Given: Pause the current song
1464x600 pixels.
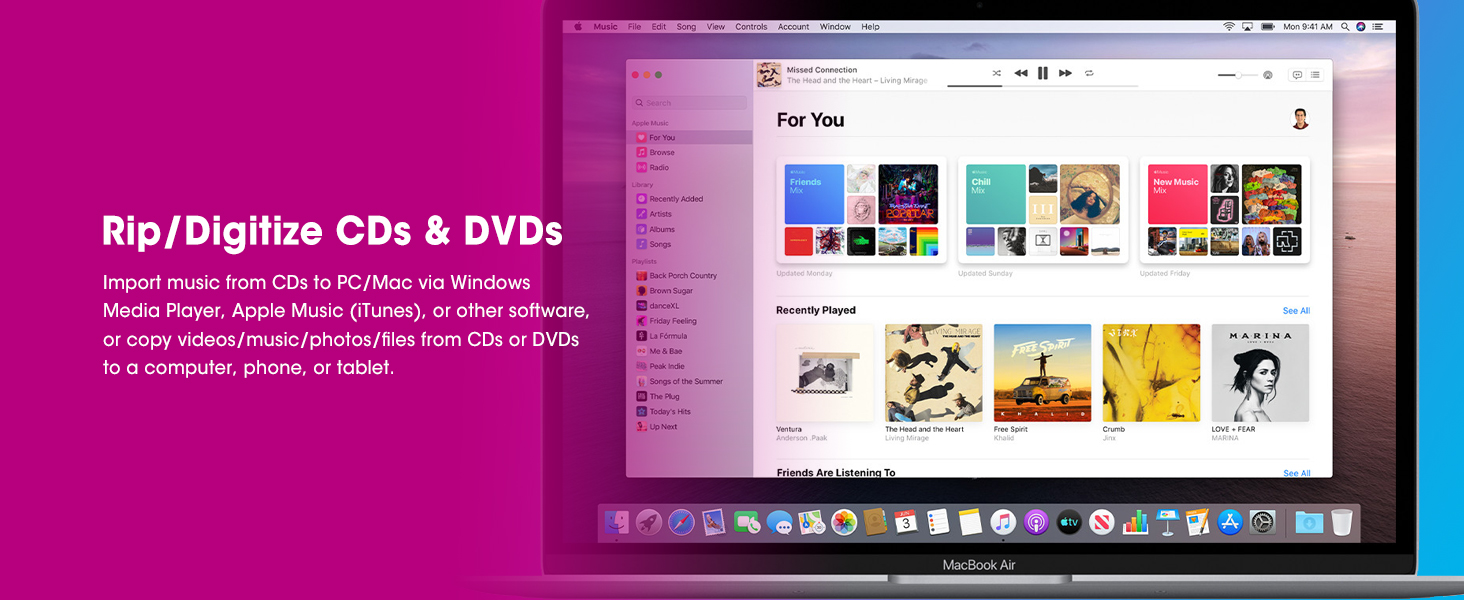Looking at the screenshot, I should pyautogui.click(x=1042, y=73).
